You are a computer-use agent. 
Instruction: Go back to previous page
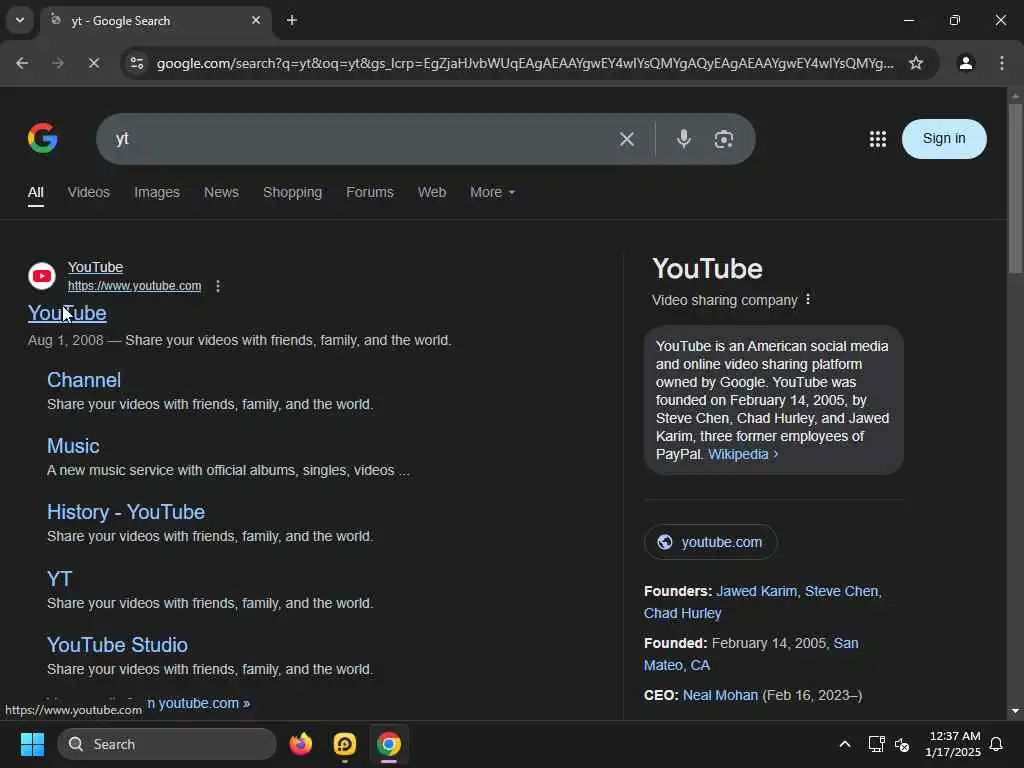(22, 63)
